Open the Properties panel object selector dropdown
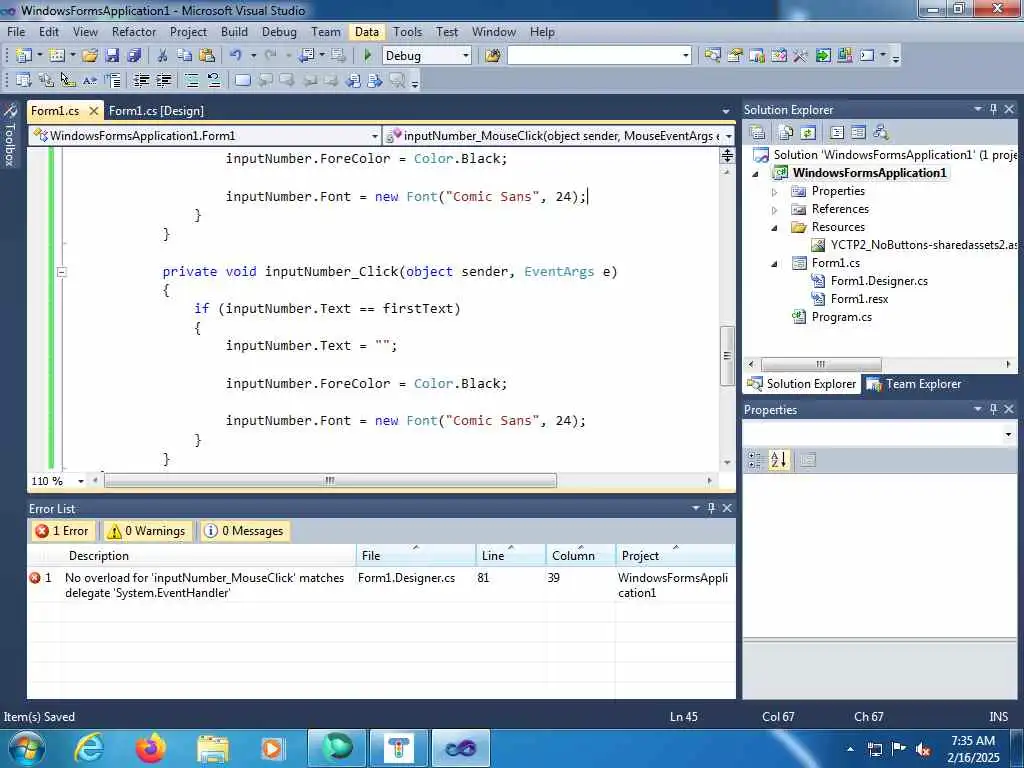Viewport: 1024px width, 768px height. 1008,434
